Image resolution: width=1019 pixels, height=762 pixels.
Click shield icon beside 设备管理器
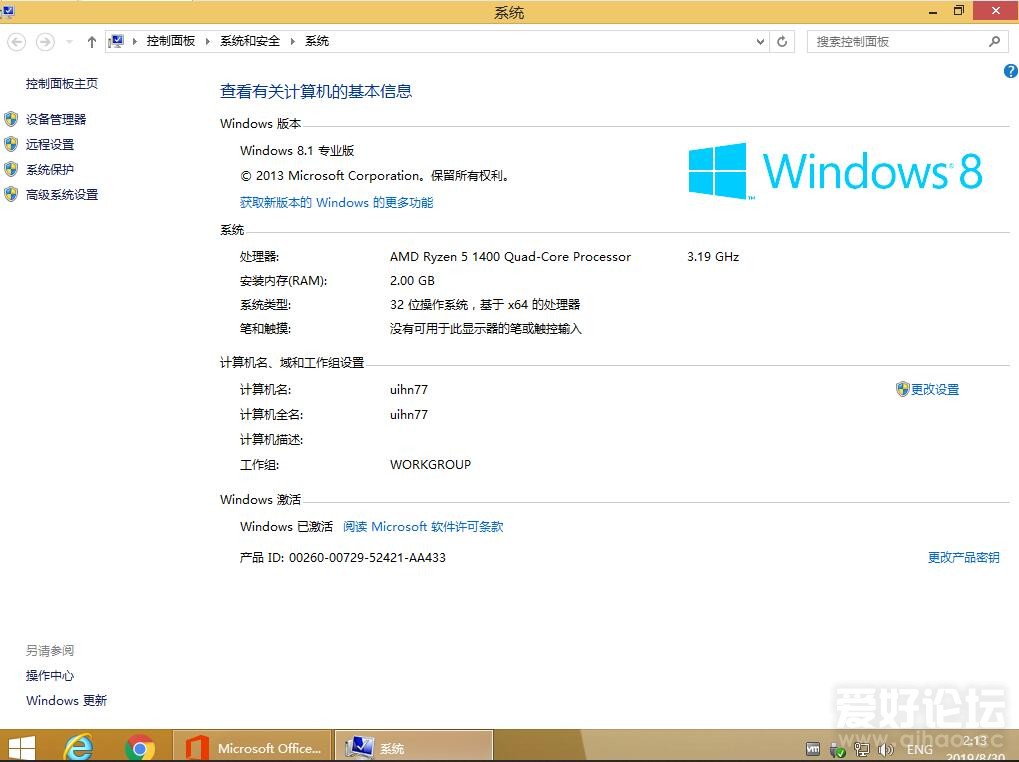[x=11, y=119]
